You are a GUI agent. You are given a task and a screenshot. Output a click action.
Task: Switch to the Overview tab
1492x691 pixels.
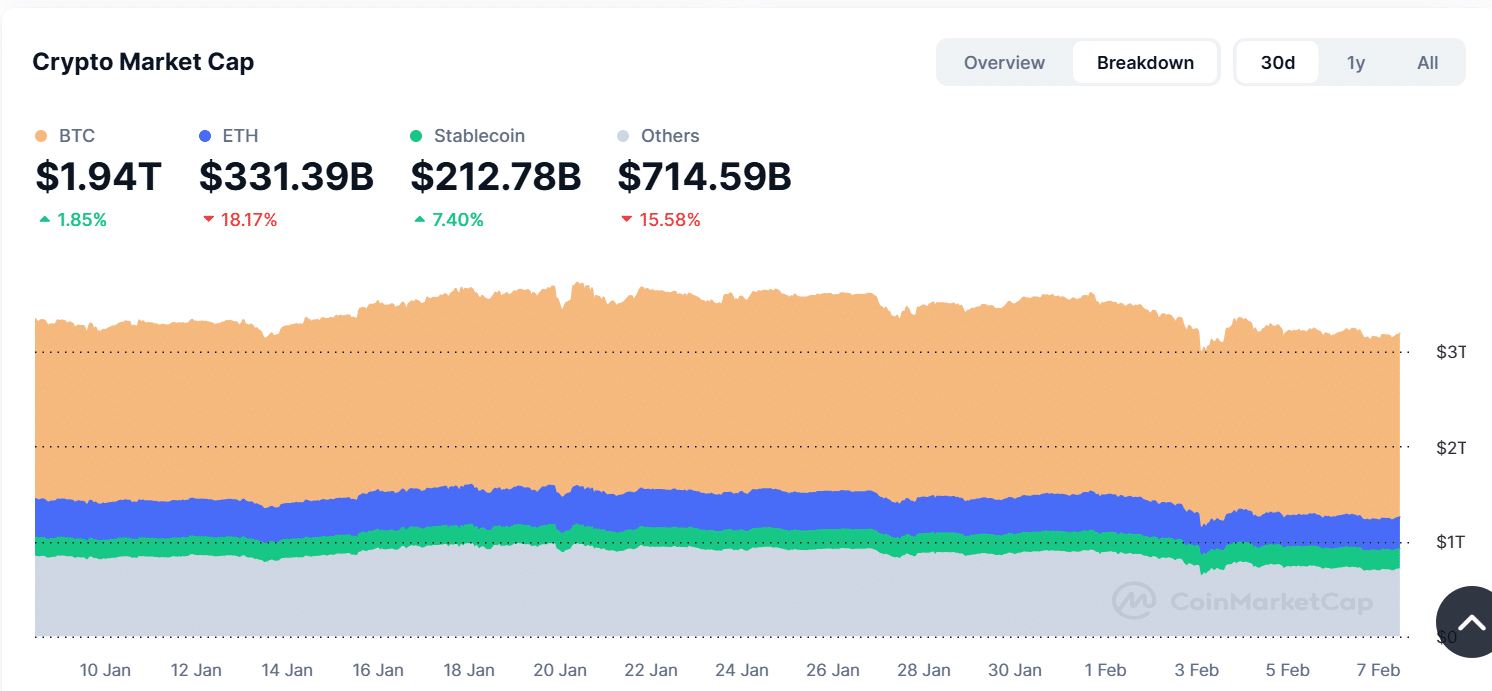tap(1004, 63)
